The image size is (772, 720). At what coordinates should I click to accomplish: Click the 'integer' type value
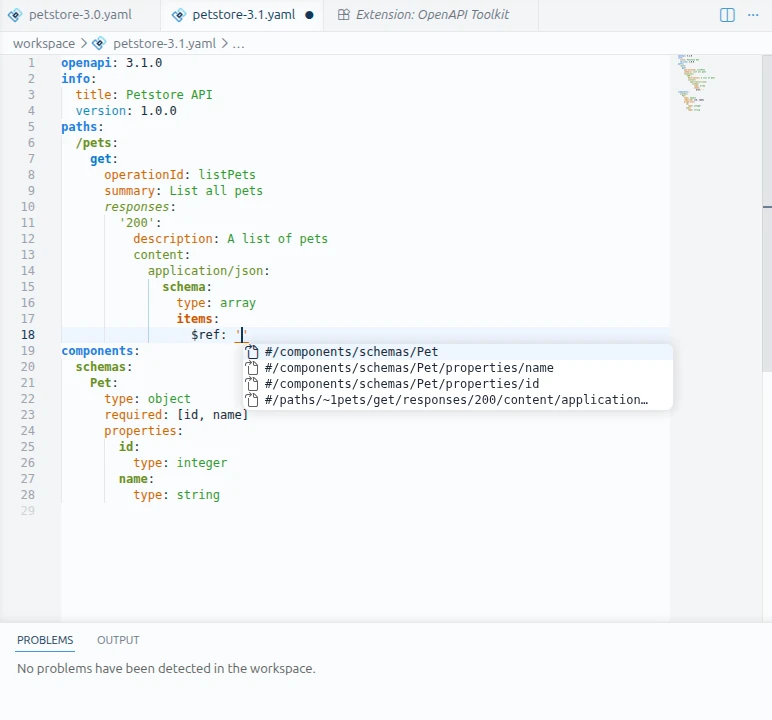202,462
